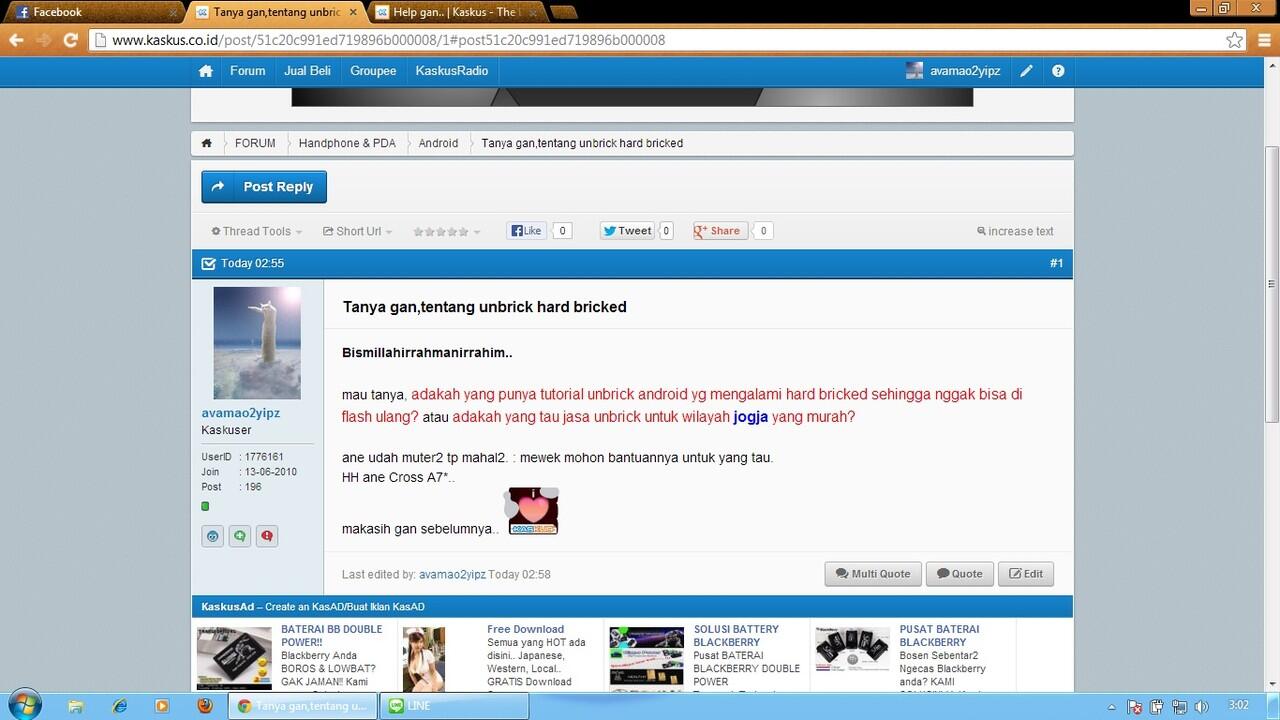Reload the page with the refresh icon
Viewport: 1280px width, 720px height.
coord(70,40)
